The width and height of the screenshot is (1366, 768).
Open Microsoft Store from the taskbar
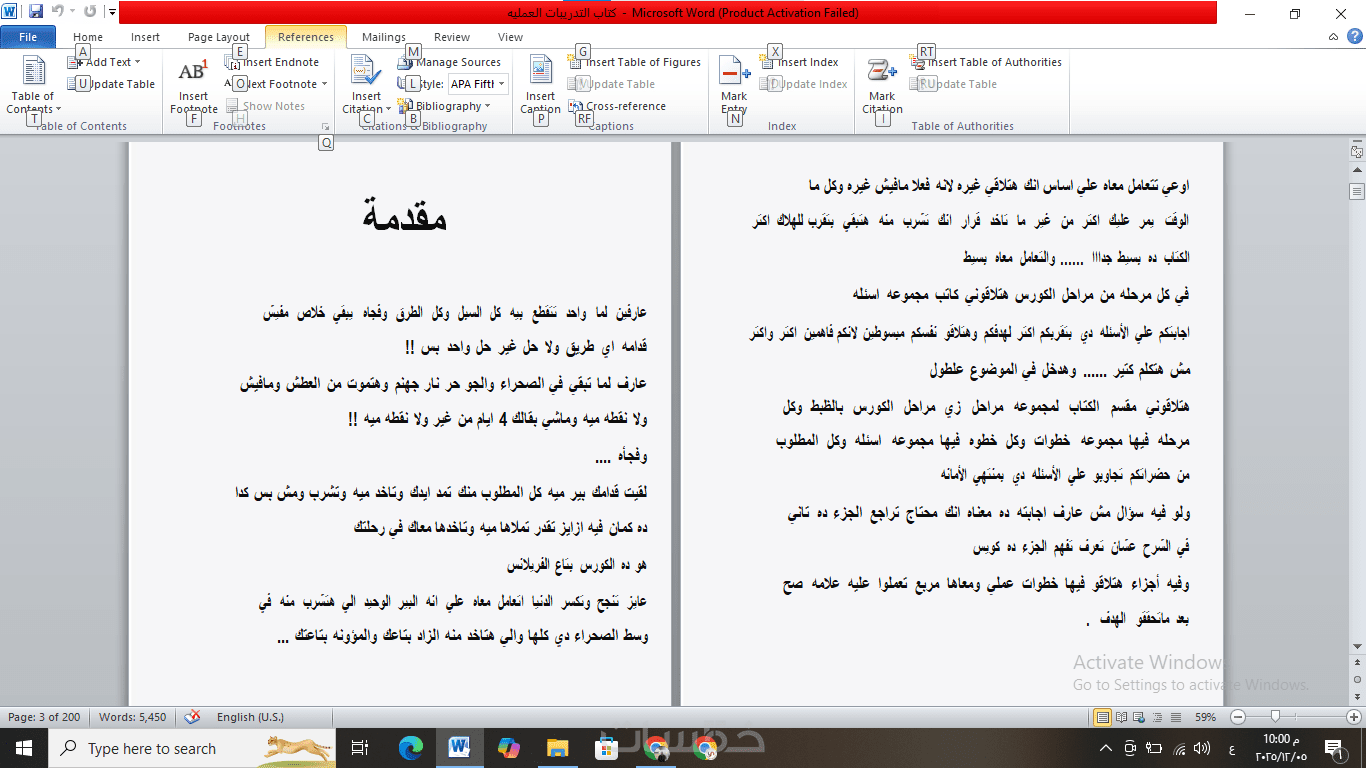click(x=607, y=748)
